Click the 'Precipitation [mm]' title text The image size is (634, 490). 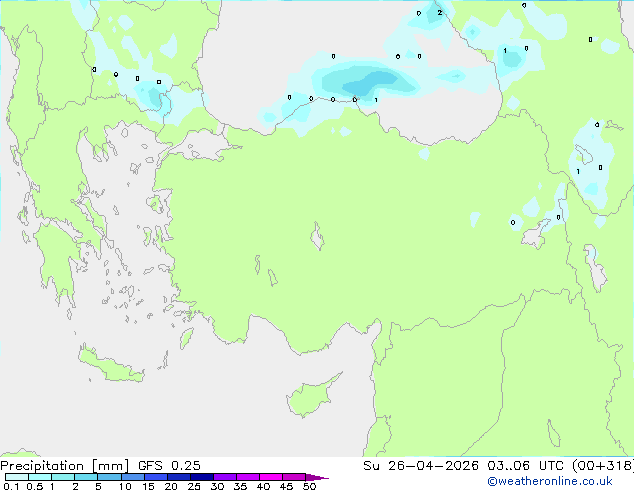click(64, 466)
